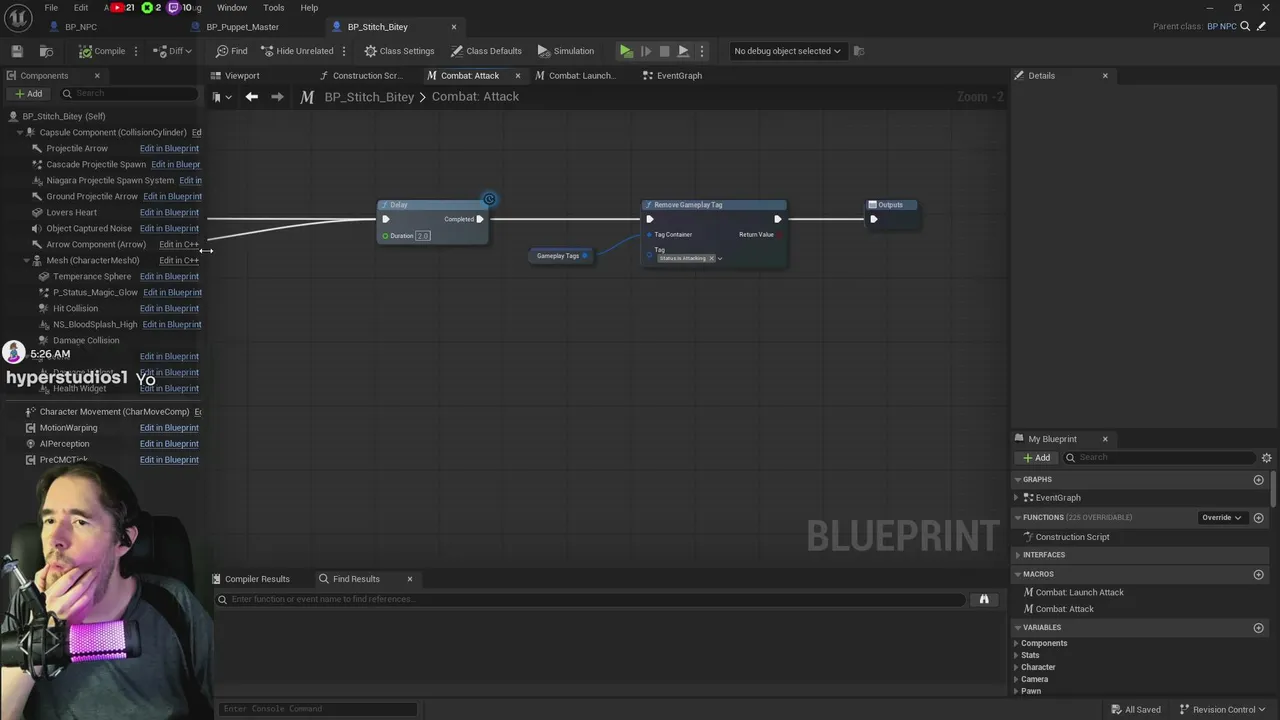Collapse the Mesh (CharacterMesh0) tree node
1280x720 pixels.
27,260
